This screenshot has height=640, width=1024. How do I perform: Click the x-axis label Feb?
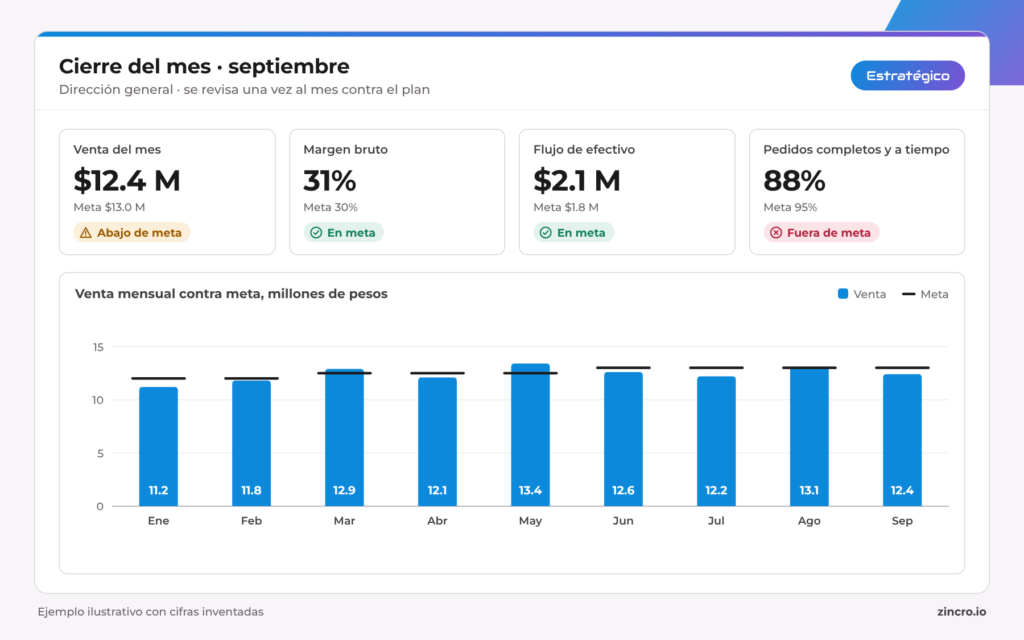tap(251, 520)
